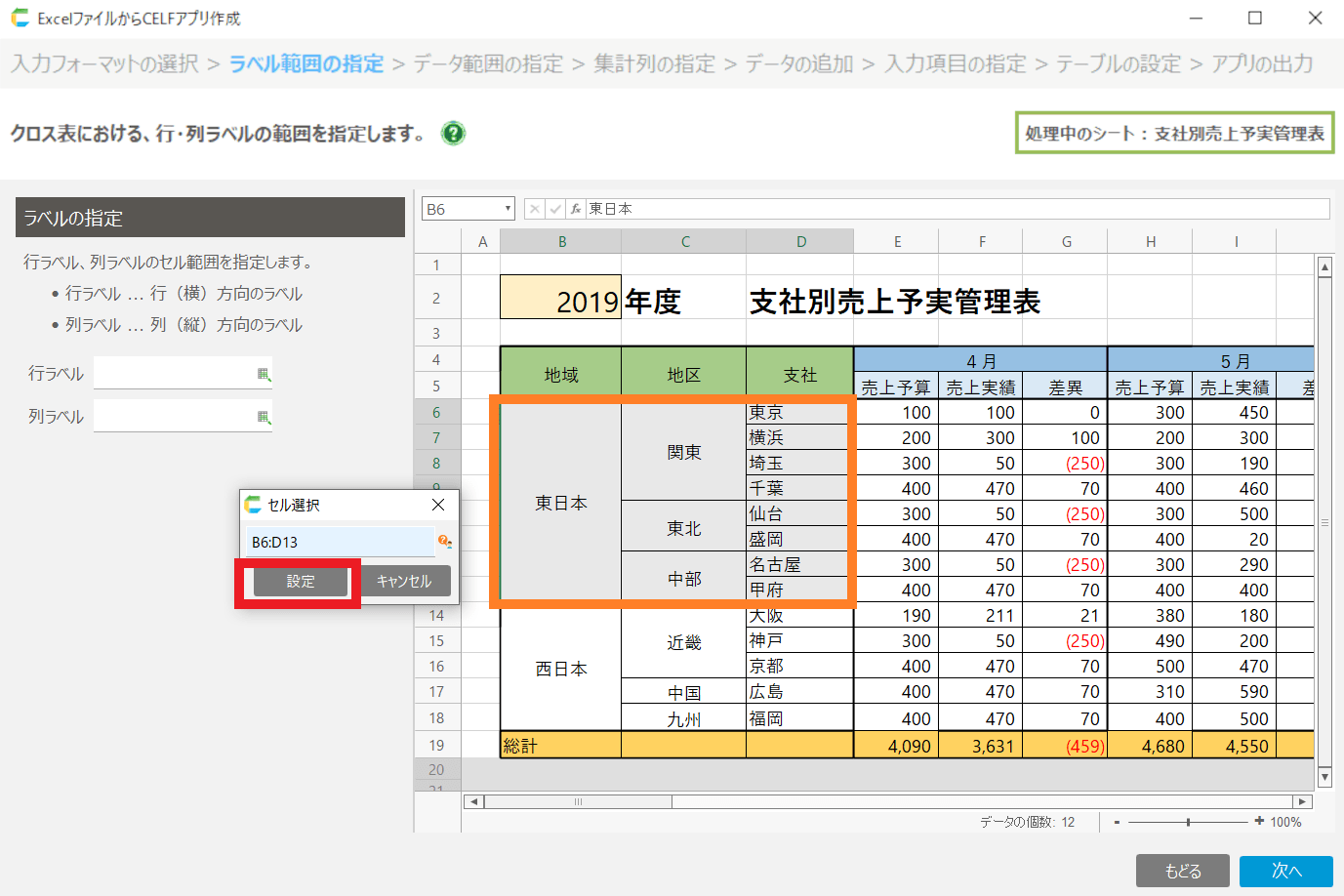Click the vertical scrollbar down arrow
1344x896 pixels.
coord(1324,777)
